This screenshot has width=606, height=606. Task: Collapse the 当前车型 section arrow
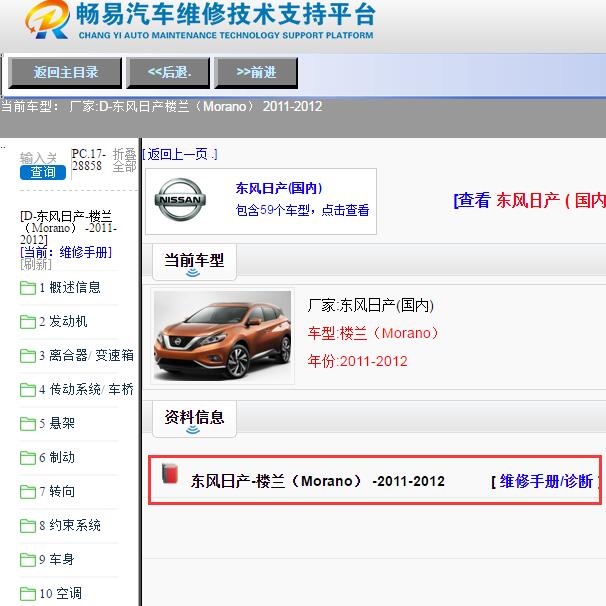coord(193,273)
